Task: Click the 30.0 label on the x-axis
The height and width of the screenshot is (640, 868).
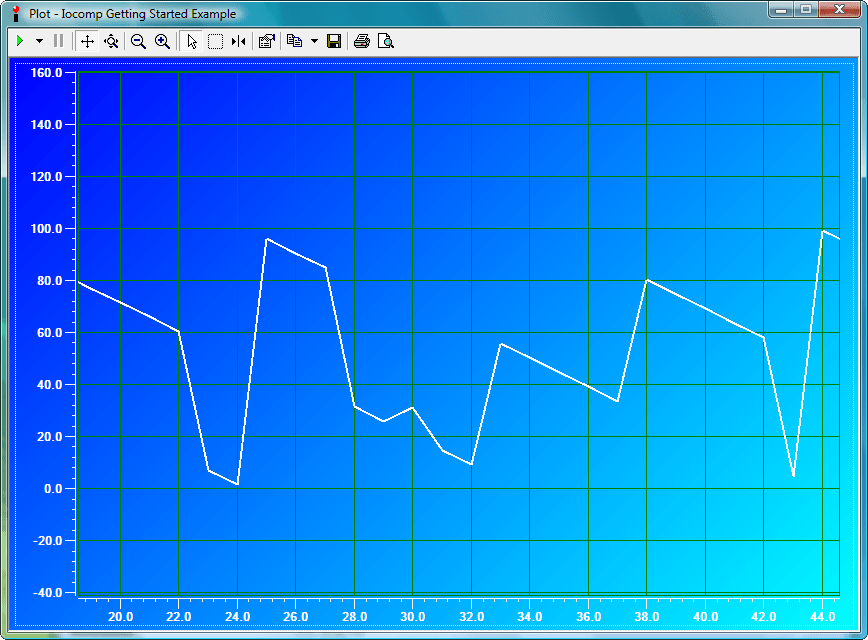Action: click(412, 617)
